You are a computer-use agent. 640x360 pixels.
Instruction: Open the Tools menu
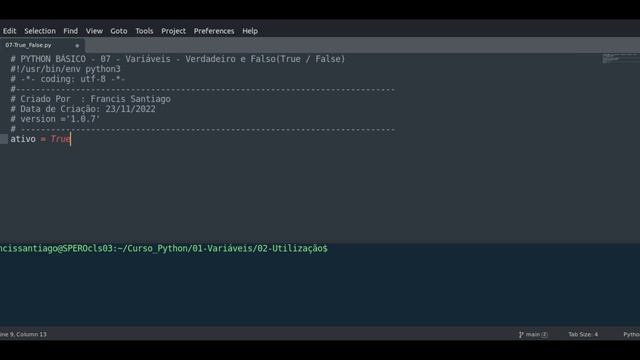144,31
